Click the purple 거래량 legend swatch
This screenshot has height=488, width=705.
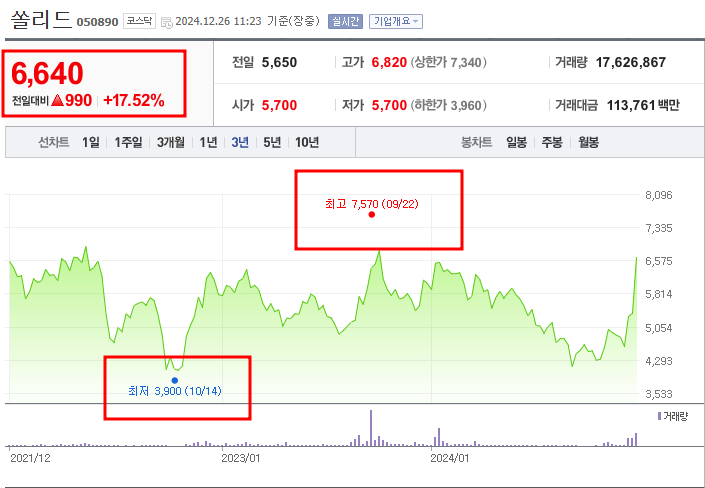(659, 416)
